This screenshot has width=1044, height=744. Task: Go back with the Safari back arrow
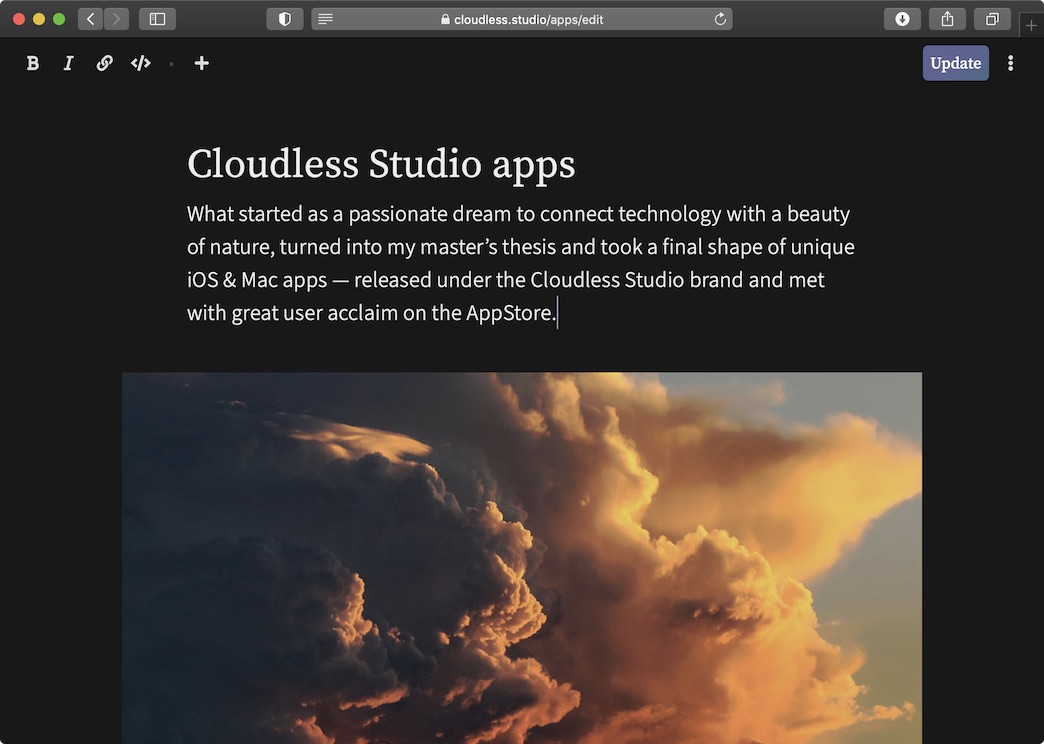(x=91, y=19)
